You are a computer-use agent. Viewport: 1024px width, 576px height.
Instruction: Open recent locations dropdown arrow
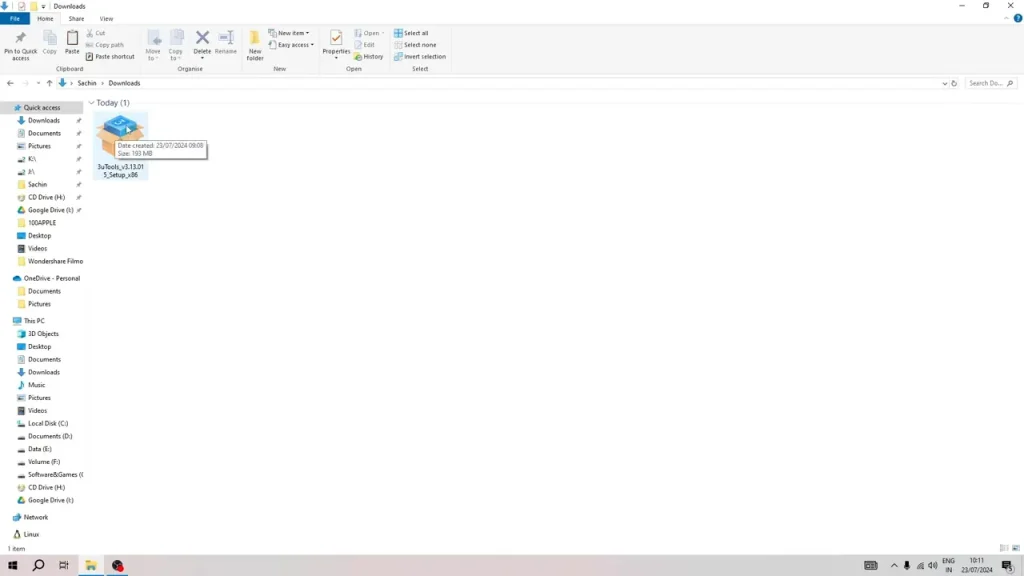pyautogui.click(x=38, y=84)
